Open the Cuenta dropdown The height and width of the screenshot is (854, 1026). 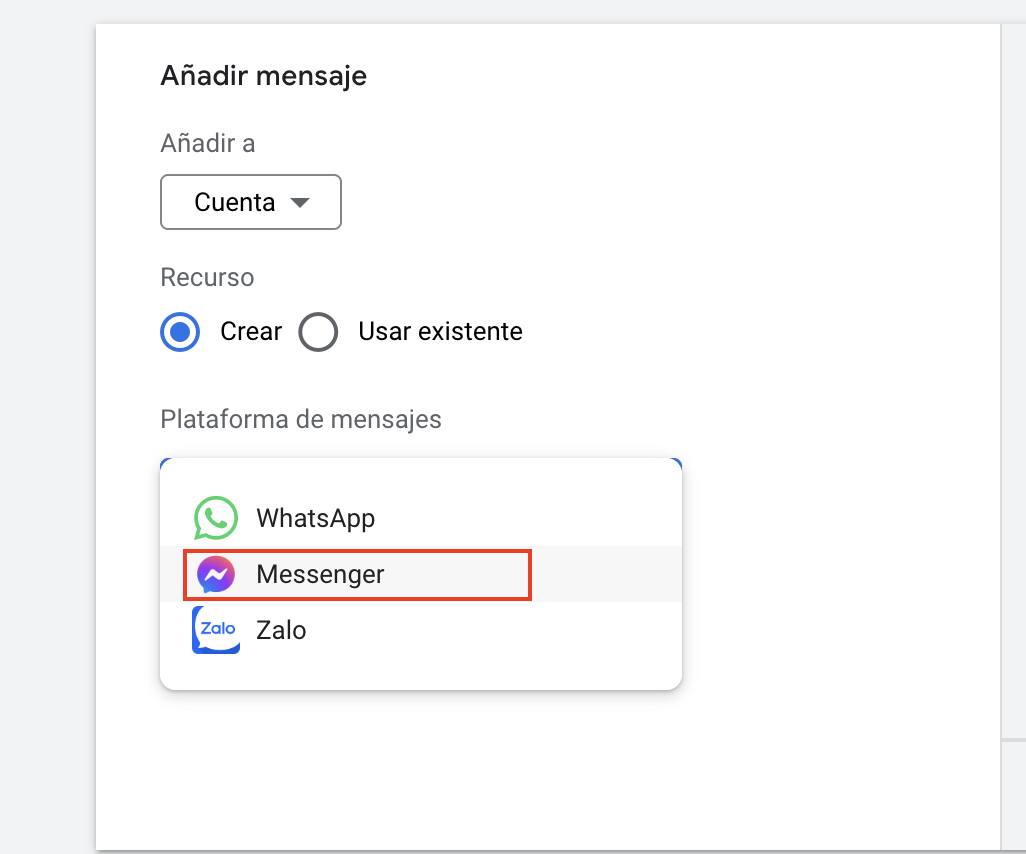point(250,202)
